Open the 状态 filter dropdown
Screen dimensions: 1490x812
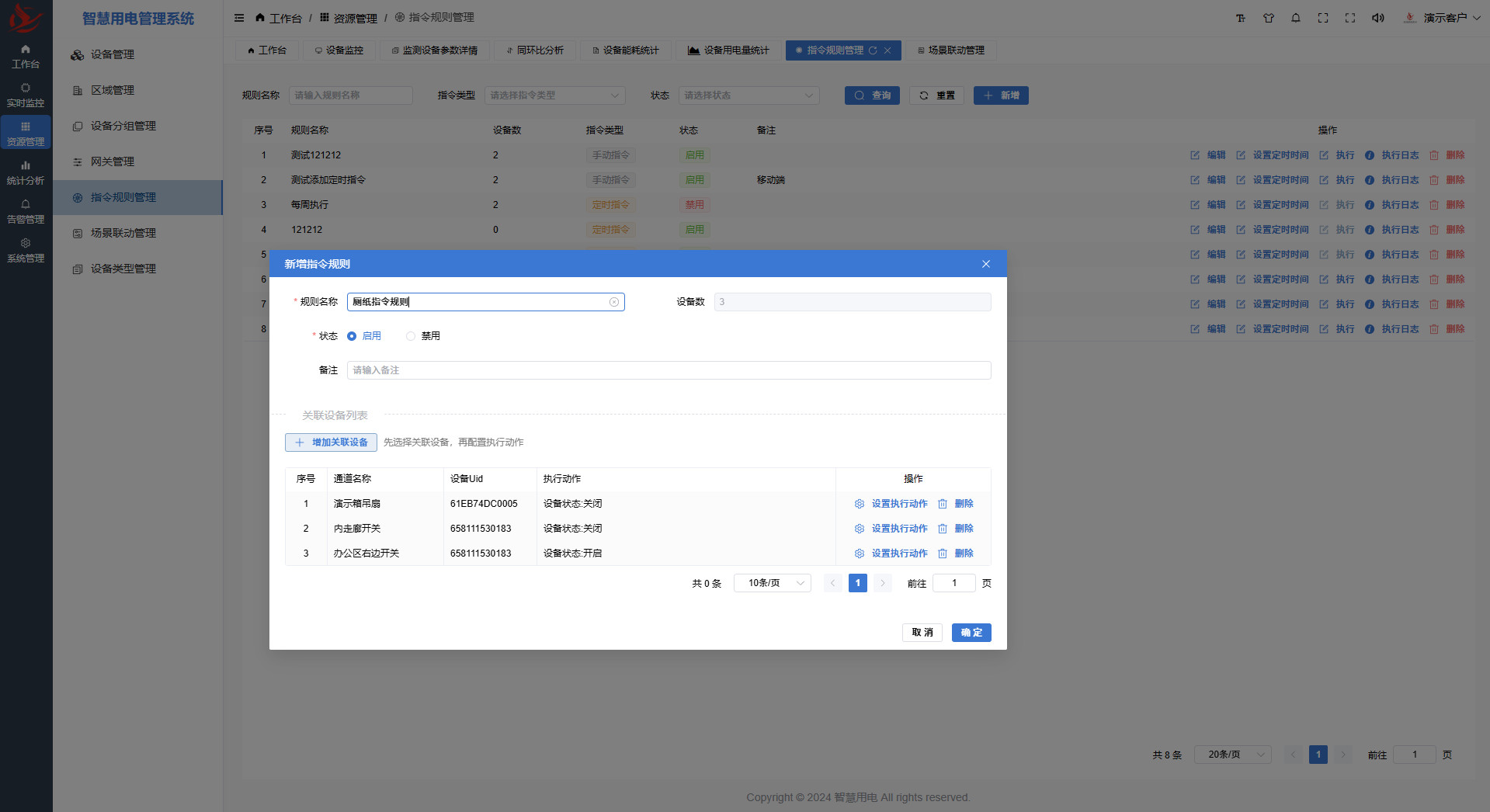(x=748, y=95)
